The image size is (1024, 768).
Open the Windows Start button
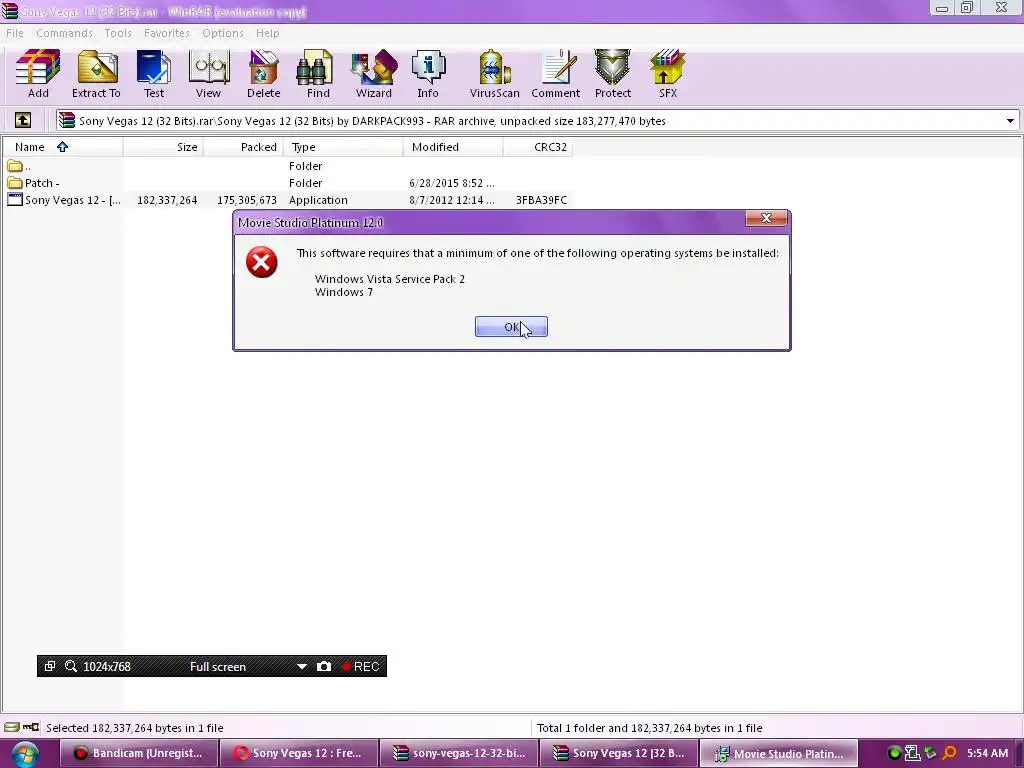point(25,754)
